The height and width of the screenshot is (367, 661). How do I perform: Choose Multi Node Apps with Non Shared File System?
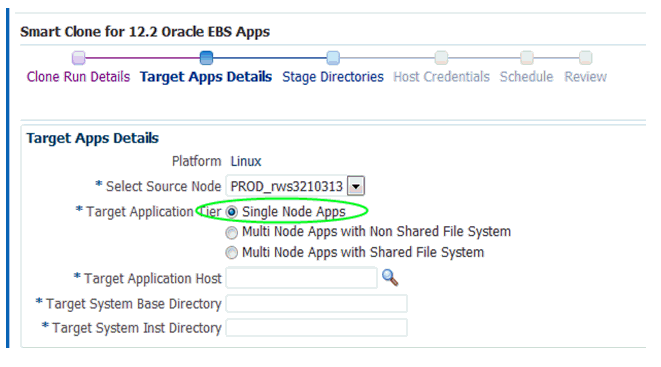tap(231, 232)
